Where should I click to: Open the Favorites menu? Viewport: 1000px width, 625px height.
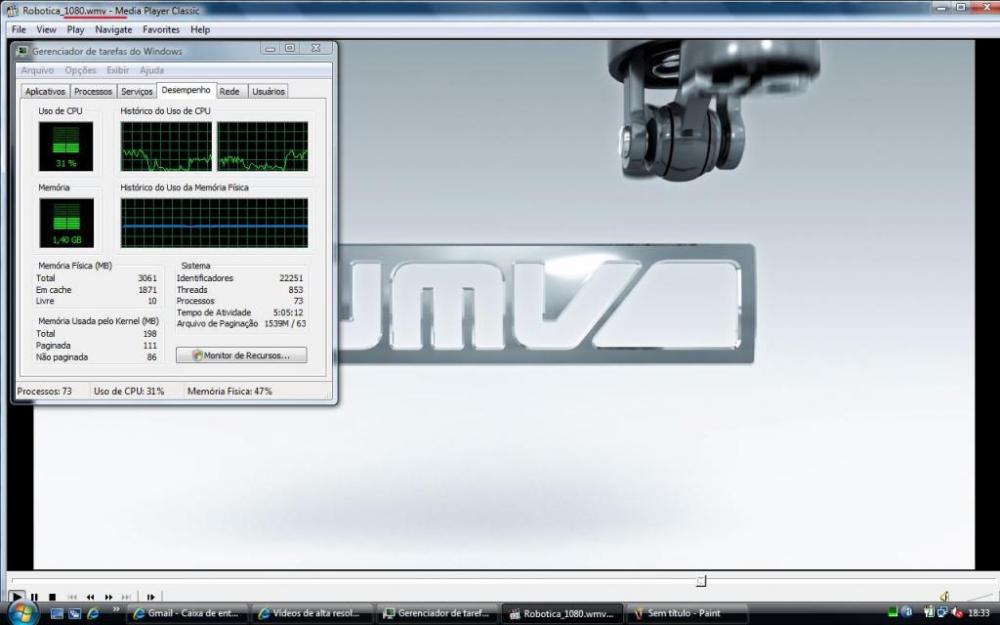pos(161,30)
